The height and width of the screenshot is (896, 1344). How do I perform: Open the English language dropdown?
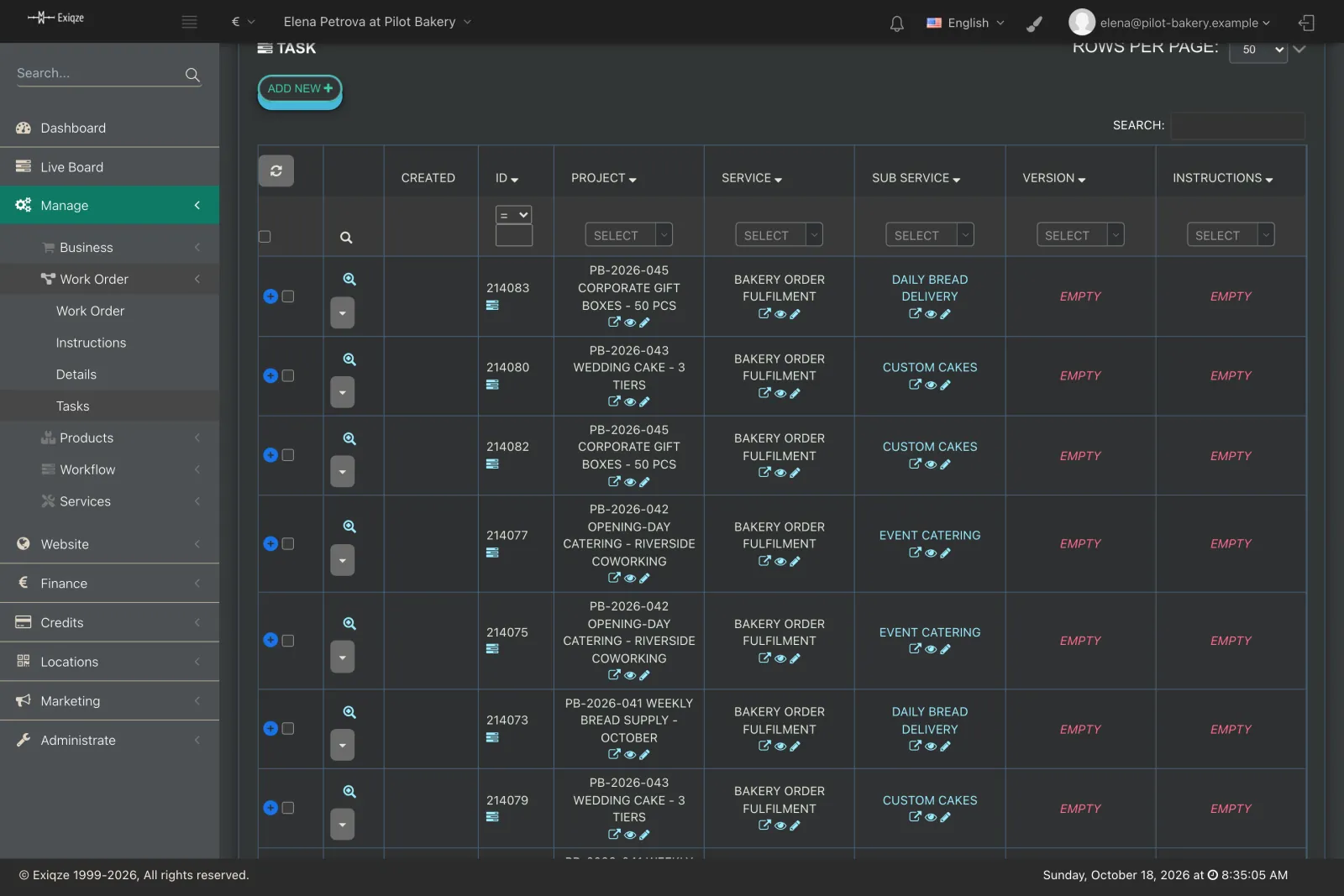click(965, 23)
